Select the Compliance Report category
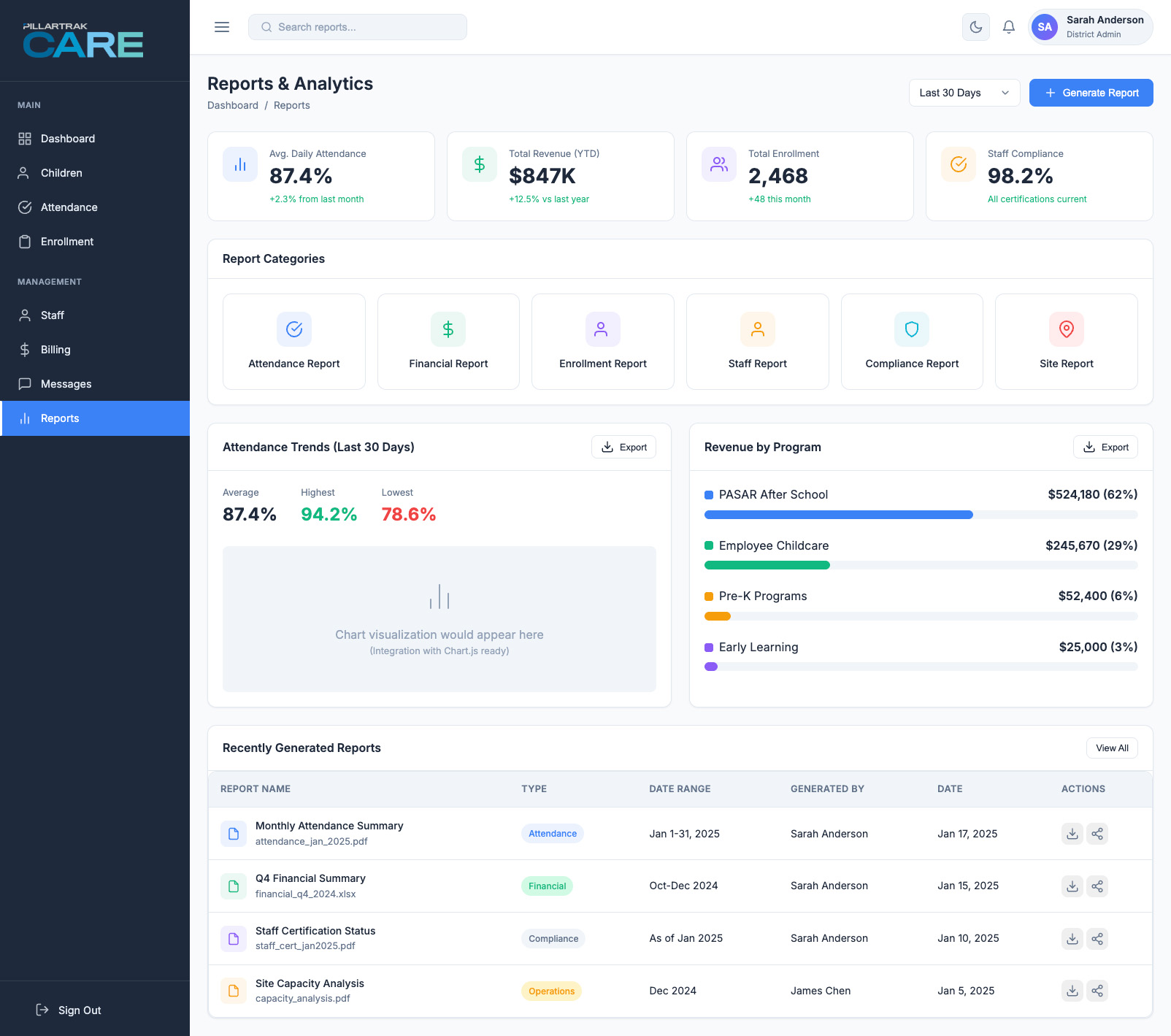 [911, 341]
